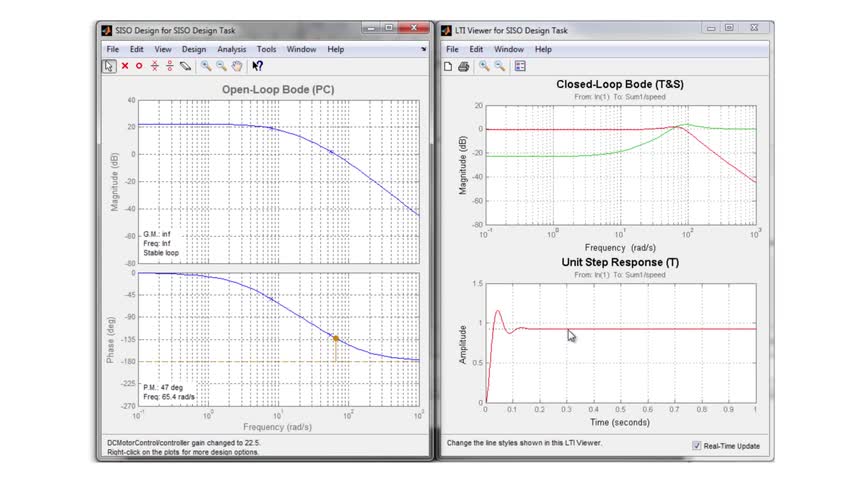854x480 pixels.
Task: Choose the add real pole (red X) tool
Action: click(125, 66)
